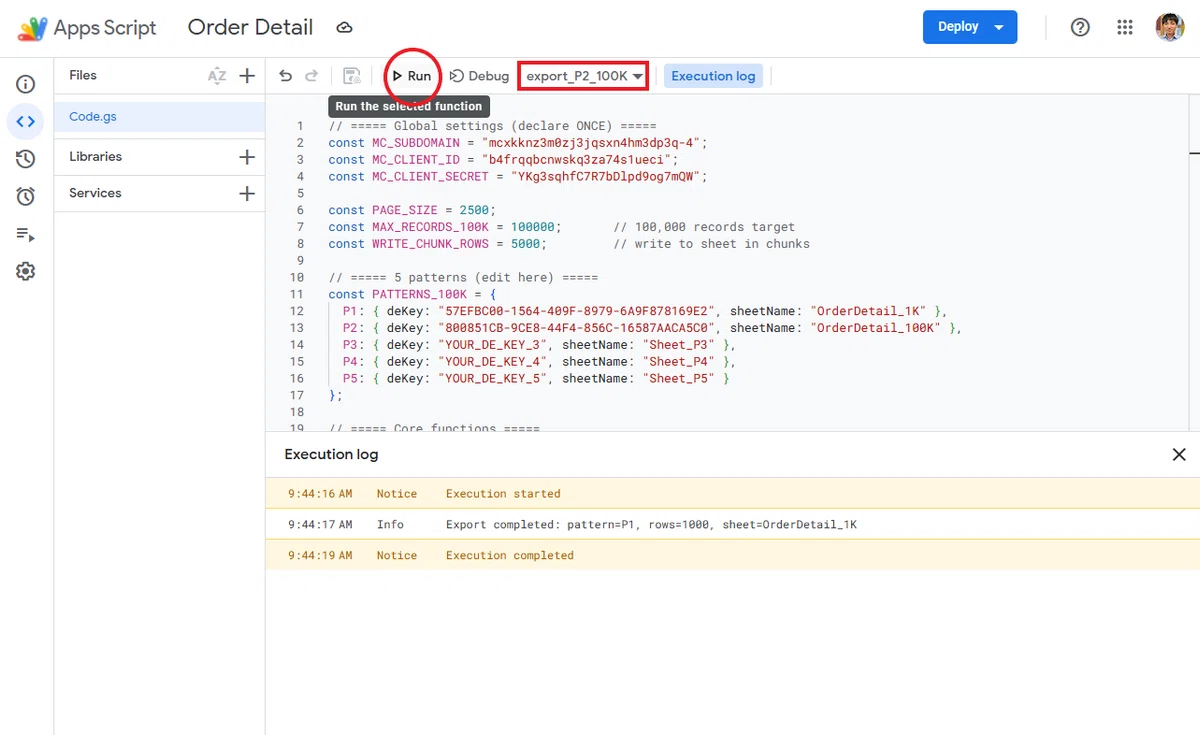Click the 'Export completed: pattern=P1' log entry
The width and height of the screenshot is (1200, 735).
[732, 524]
